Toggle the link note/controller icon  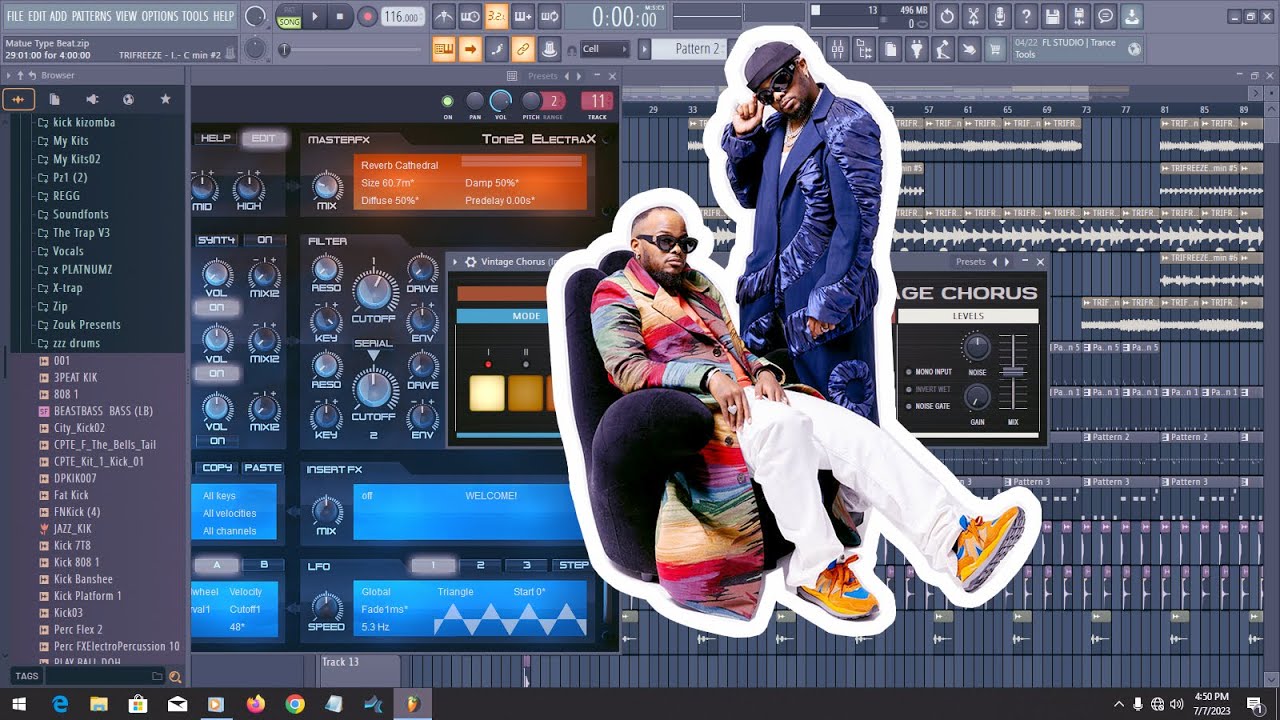point(523,48)
